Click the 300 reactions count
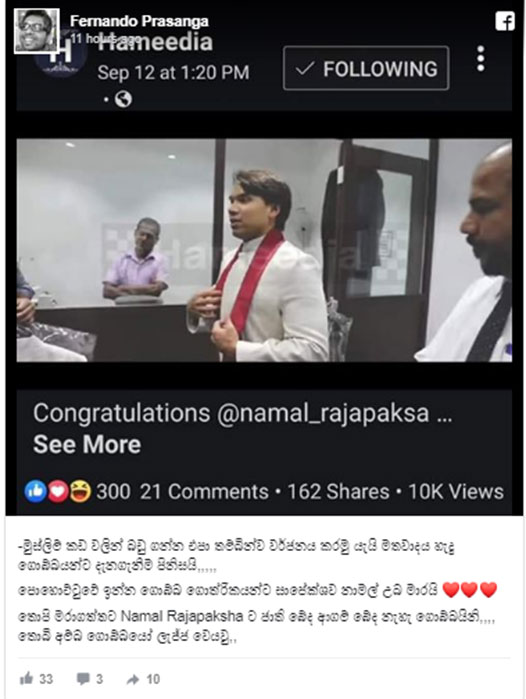The width and height of the screenshot is (526, 699). [x=113, y=492]
